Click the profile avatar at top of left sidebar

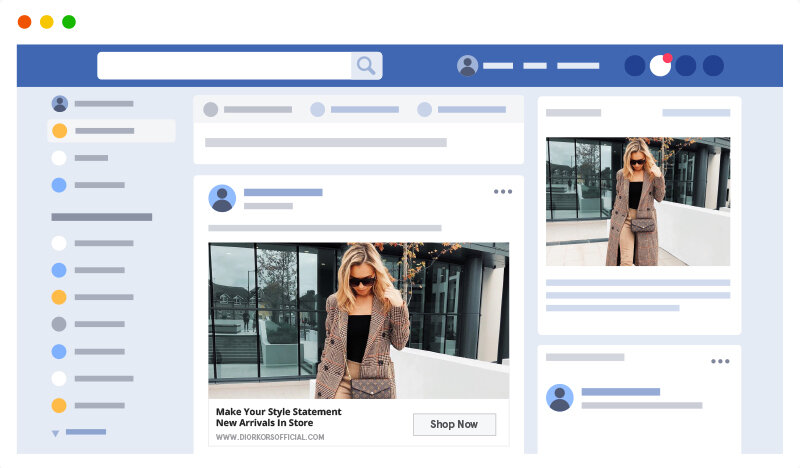point(59,103)
